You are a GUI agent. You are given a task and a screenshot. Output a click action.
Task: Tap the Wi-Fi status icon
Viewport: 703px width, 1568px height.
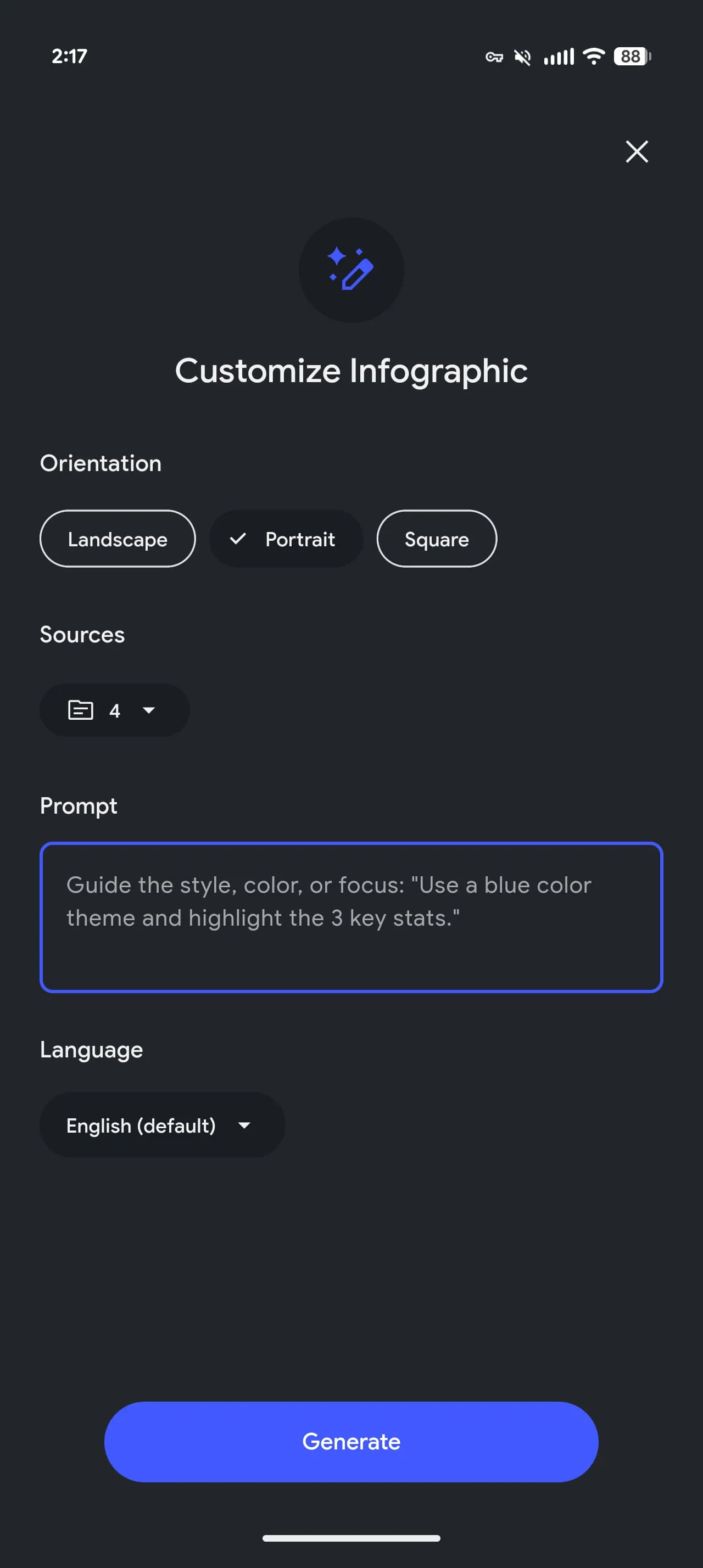click(594, 56)
